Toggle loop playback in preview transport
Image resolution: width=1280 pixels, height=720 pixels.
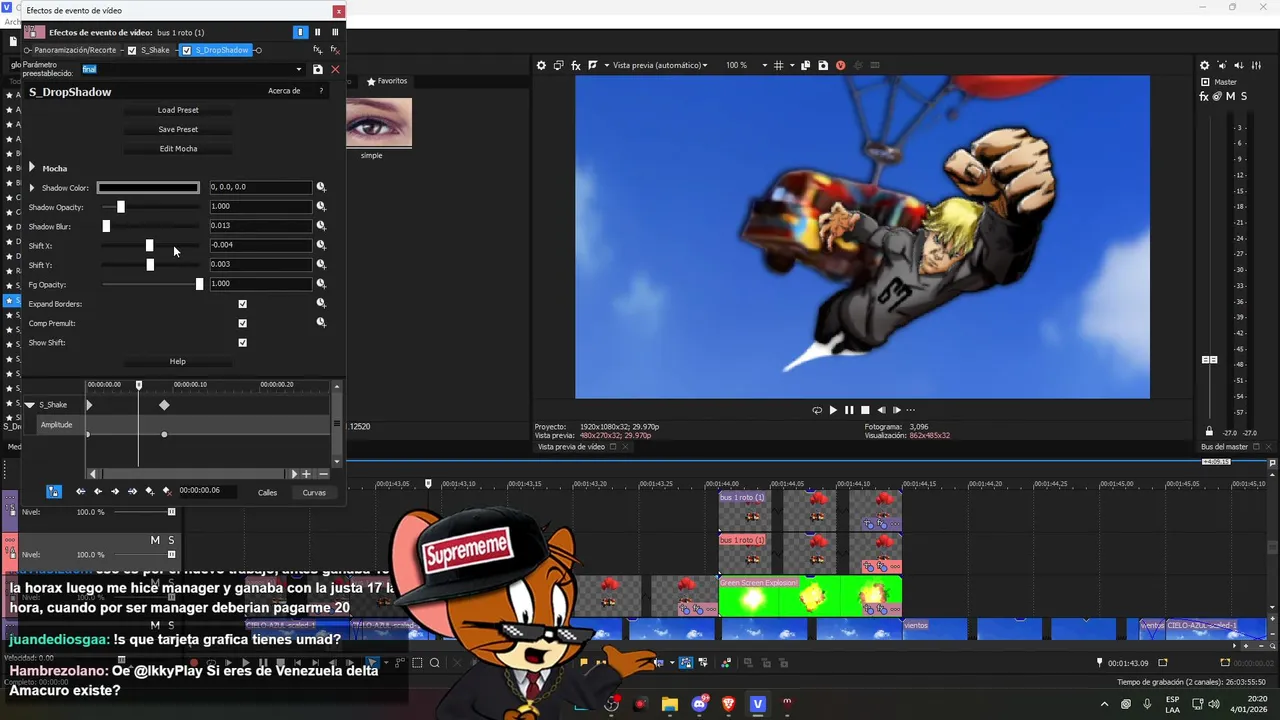(817, 410)
